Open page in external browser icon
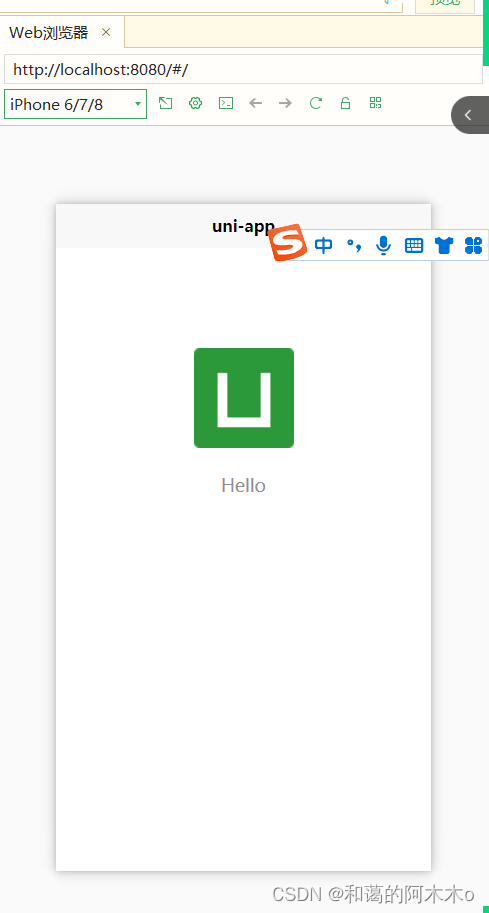Viewport: 489px width, 913px height. [166, 103]
